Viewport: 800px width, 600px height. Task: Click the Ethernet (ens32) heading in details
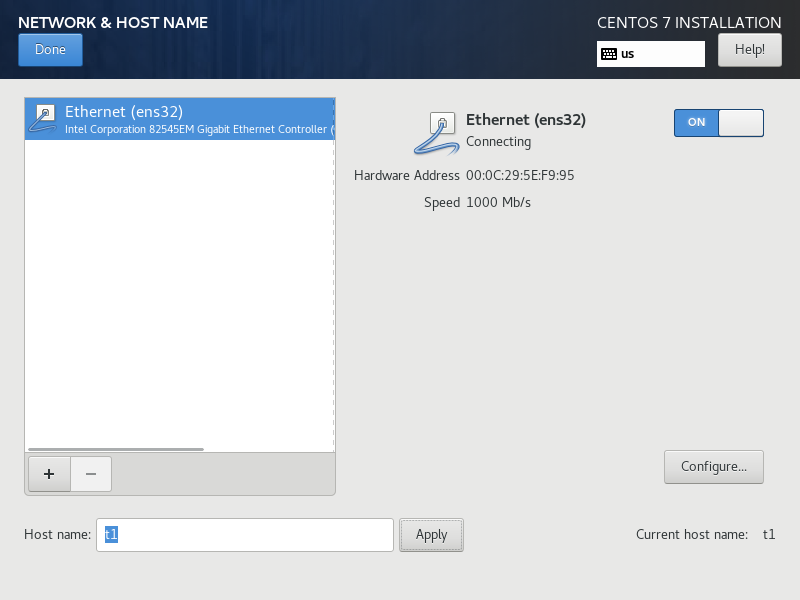pos(526,120)
